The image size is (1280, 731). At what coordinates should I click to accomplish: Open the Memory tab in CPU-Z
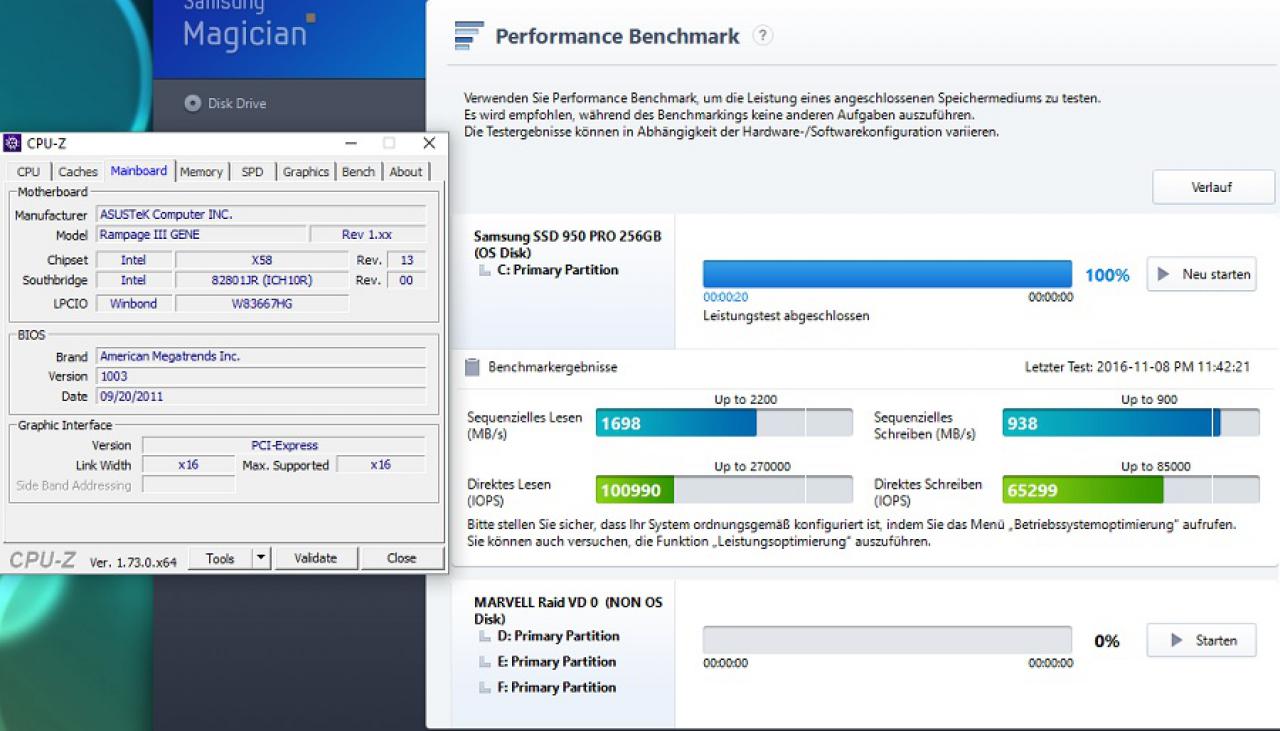[x=201, y=172]
